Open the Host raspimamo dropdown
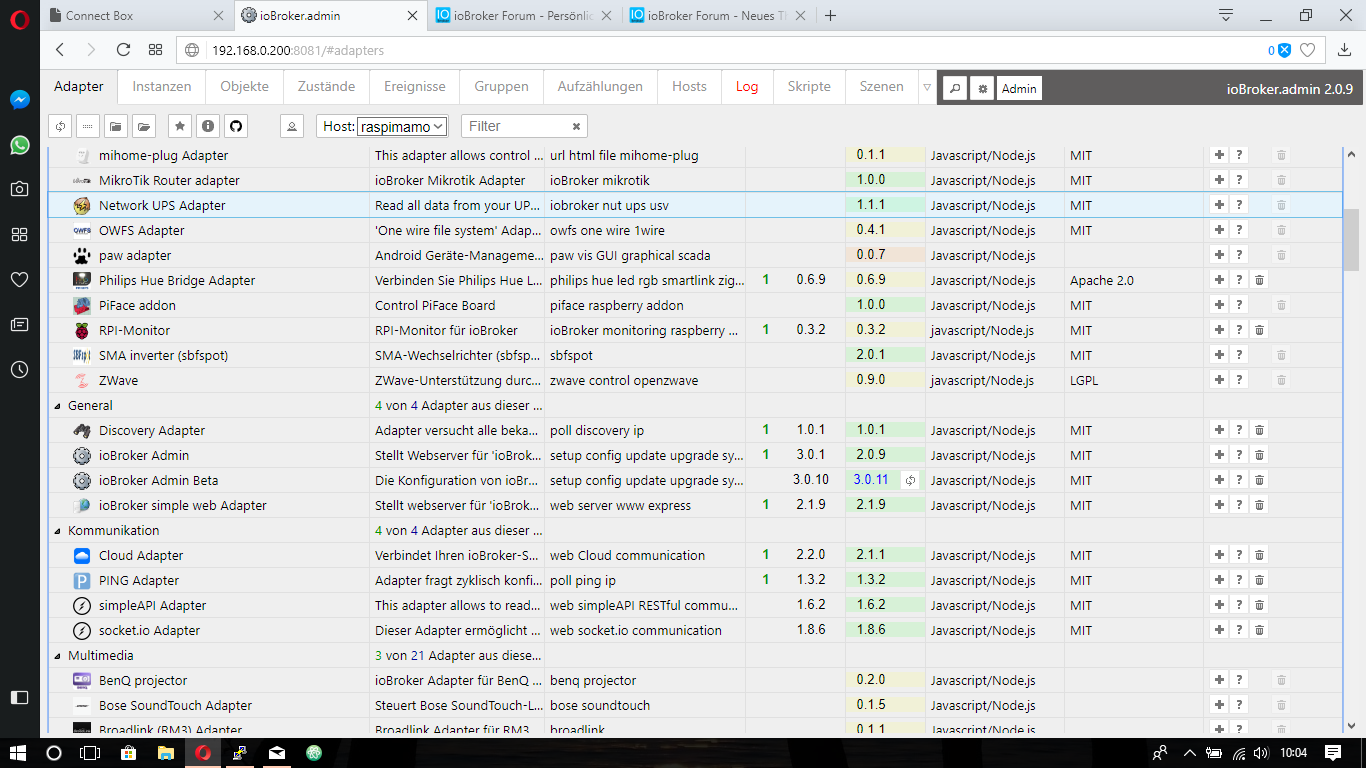This screenshot has width=1366, height=768. click(402, 127)
